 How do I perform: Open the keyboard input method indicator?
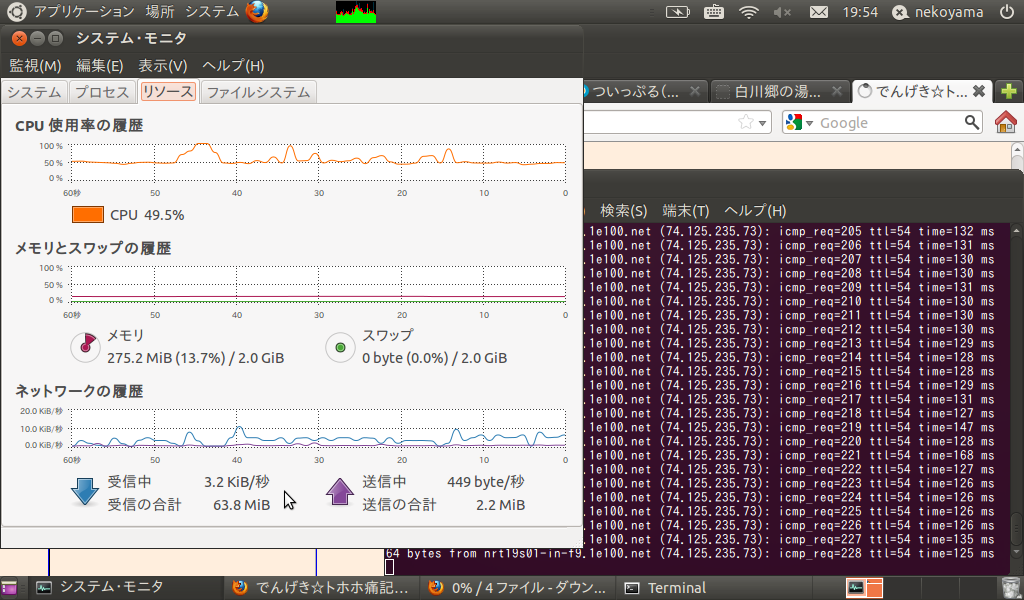tap(714, 12)
